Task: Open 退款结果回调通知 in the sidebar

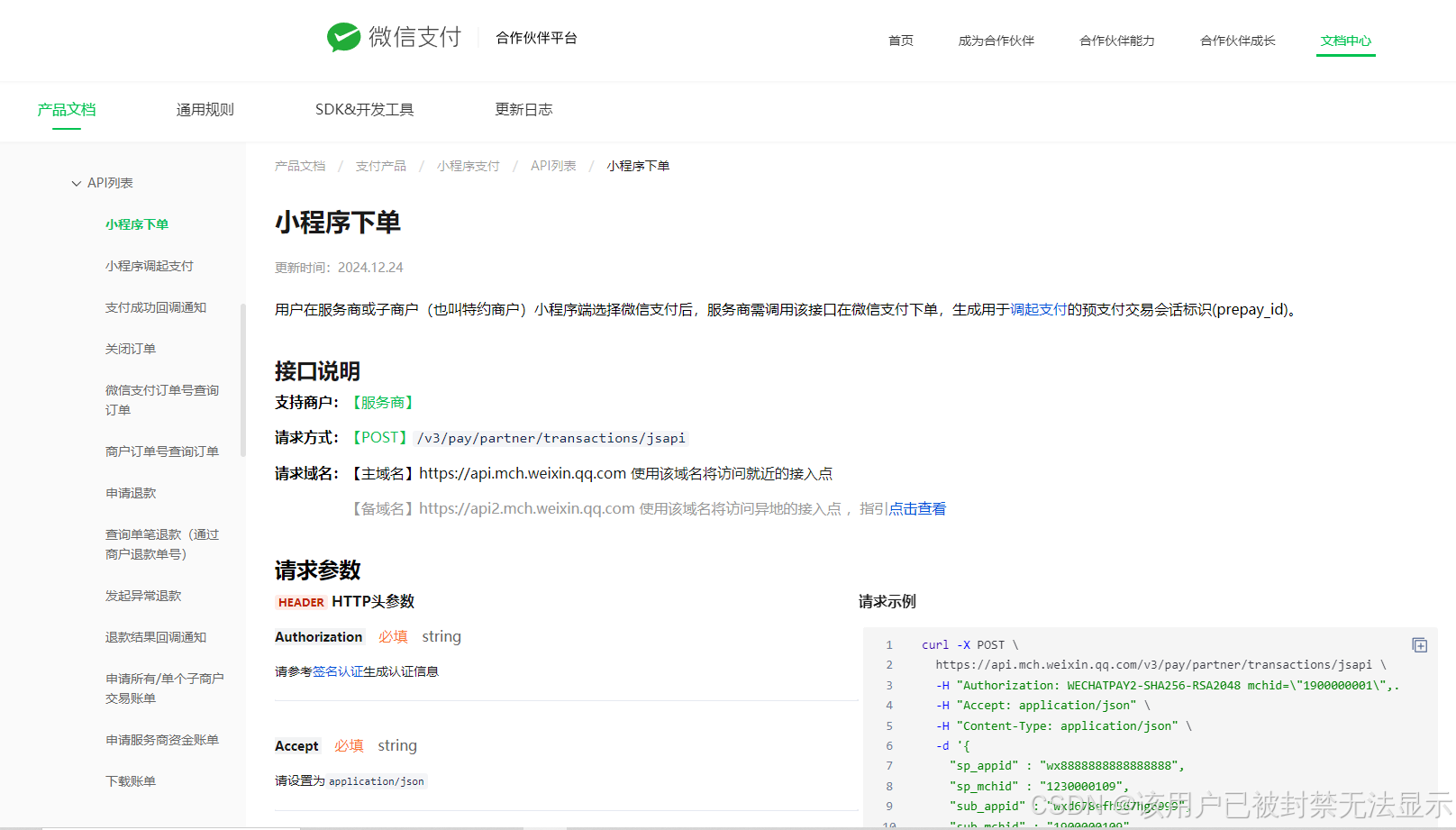Action: 155,637
